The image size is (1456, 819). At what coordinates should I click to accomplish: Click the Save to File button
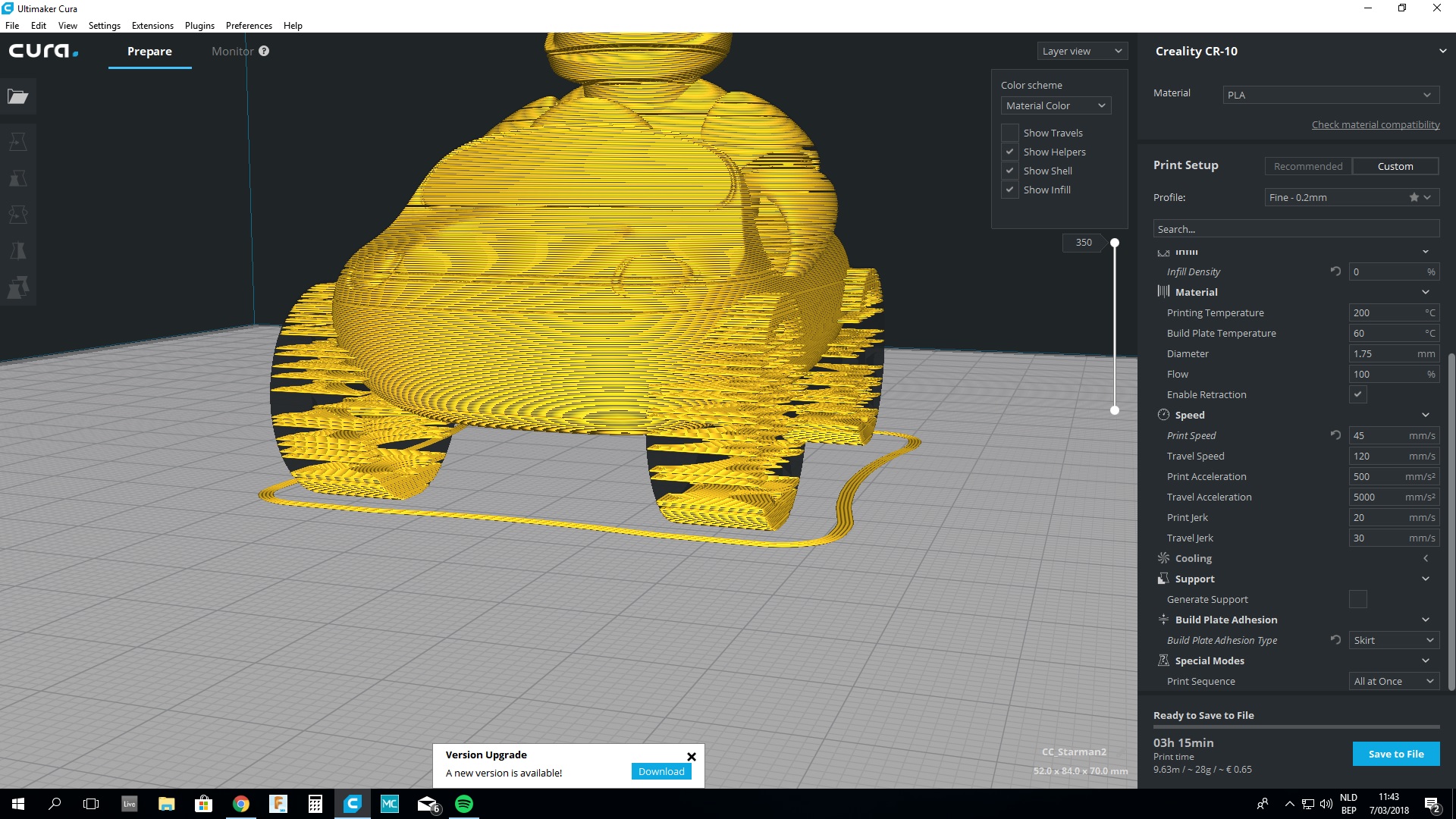[x=1395, y=754]
